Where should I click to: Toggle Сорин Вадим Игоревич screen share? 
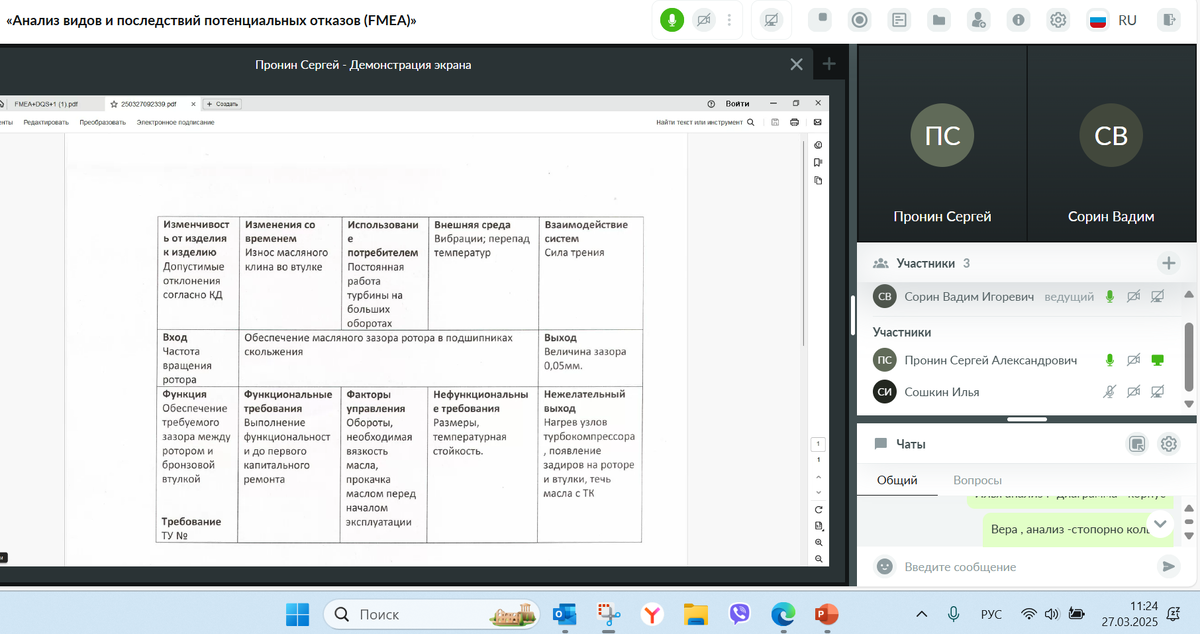coord(1158,297)
